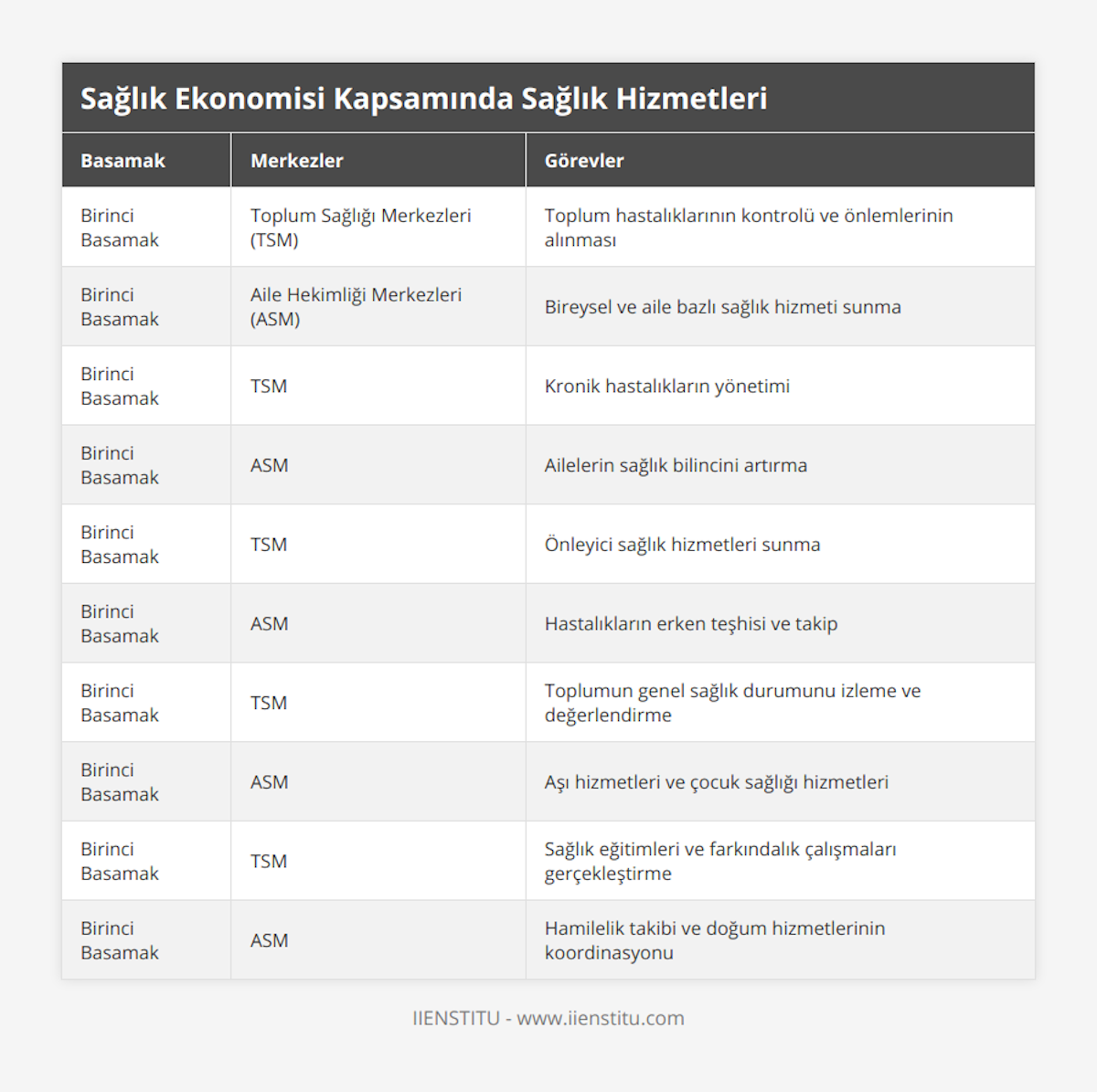Click ASM in the 'Hamilelik takibi' row
Screen dimensions: 1097x1092
[269, 940]
